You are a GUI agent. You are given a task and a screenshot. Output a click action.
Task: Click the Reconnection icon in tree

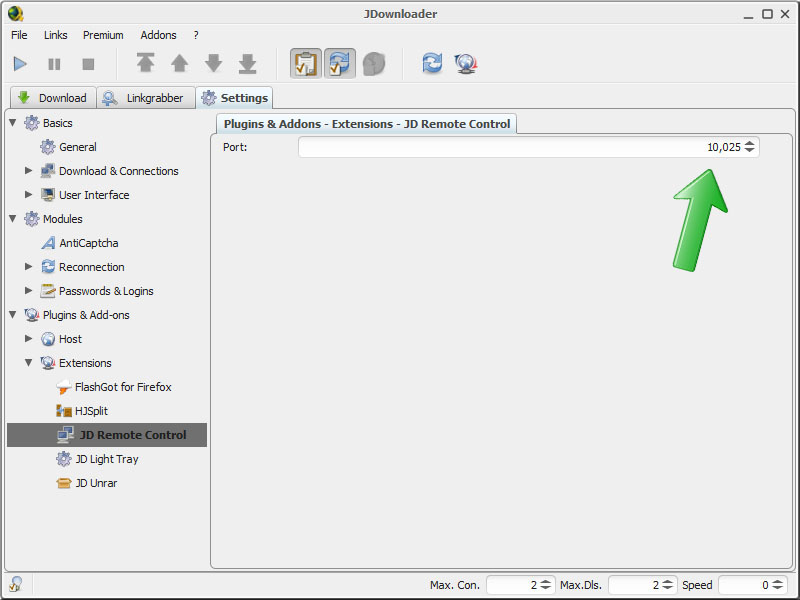48,267
